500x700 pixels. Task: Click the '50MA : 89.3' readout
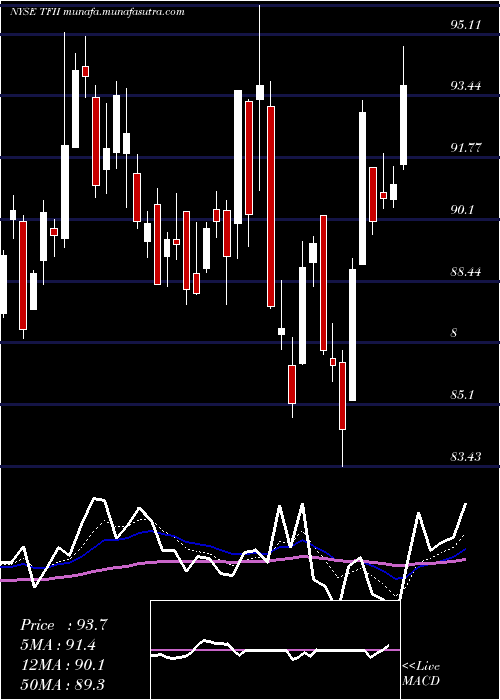[x=62, y=684]
